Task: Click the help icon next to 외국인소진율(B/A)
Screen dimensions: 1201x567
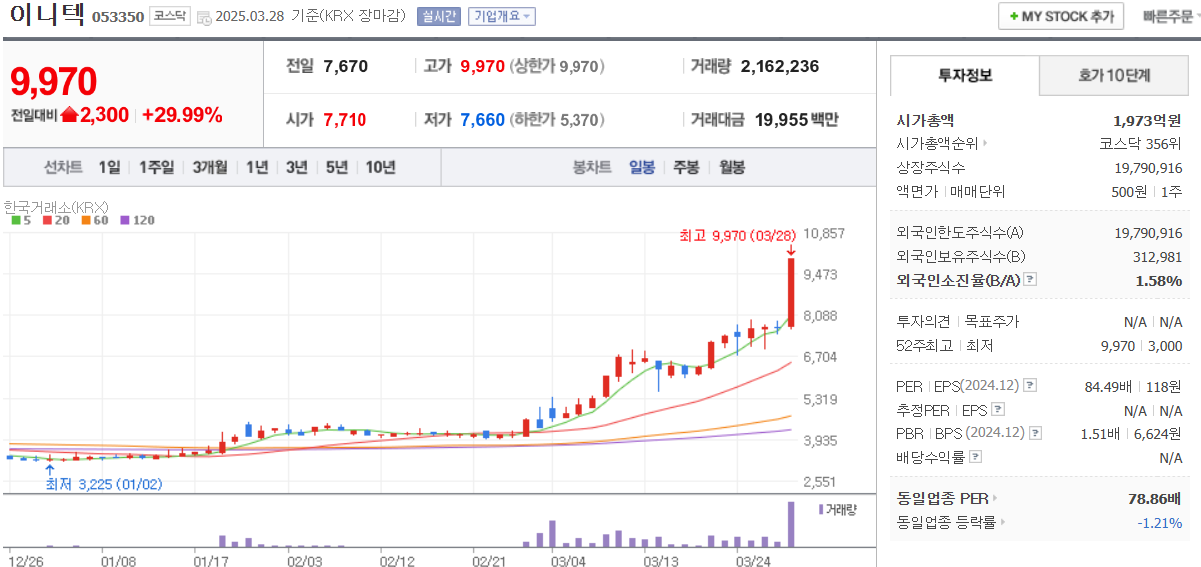Action: click(1030, 281)
